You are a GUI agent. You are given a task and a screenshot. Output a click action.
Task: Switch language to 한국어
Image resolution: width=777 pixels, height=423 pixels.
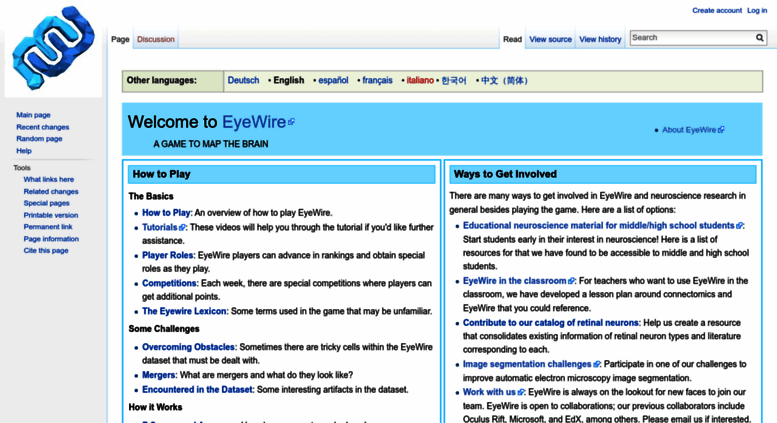pyautogui.click(x=454, y=80)
